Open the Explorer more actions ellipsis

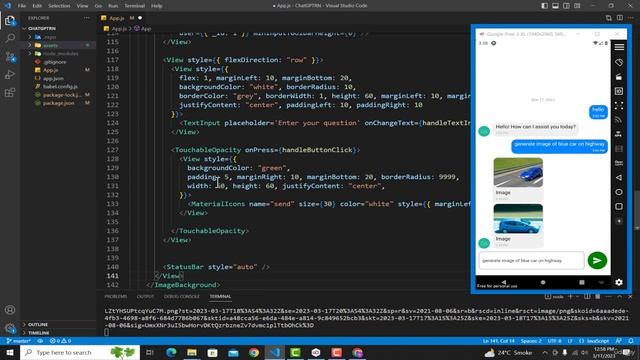coord(87,18)
